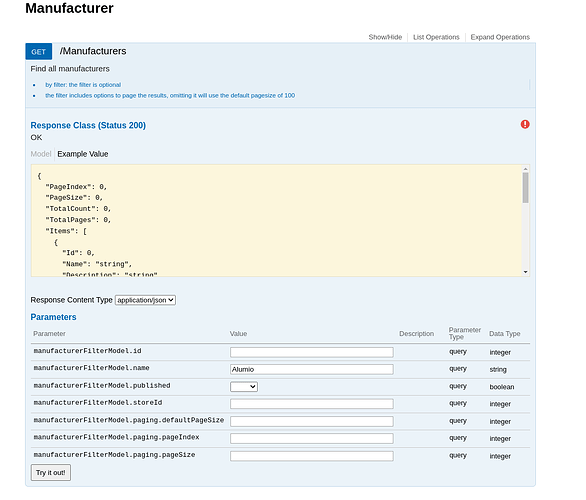
Task: Click the manufacturerFilterModel.name parameter label
Action: click(92, 368)
